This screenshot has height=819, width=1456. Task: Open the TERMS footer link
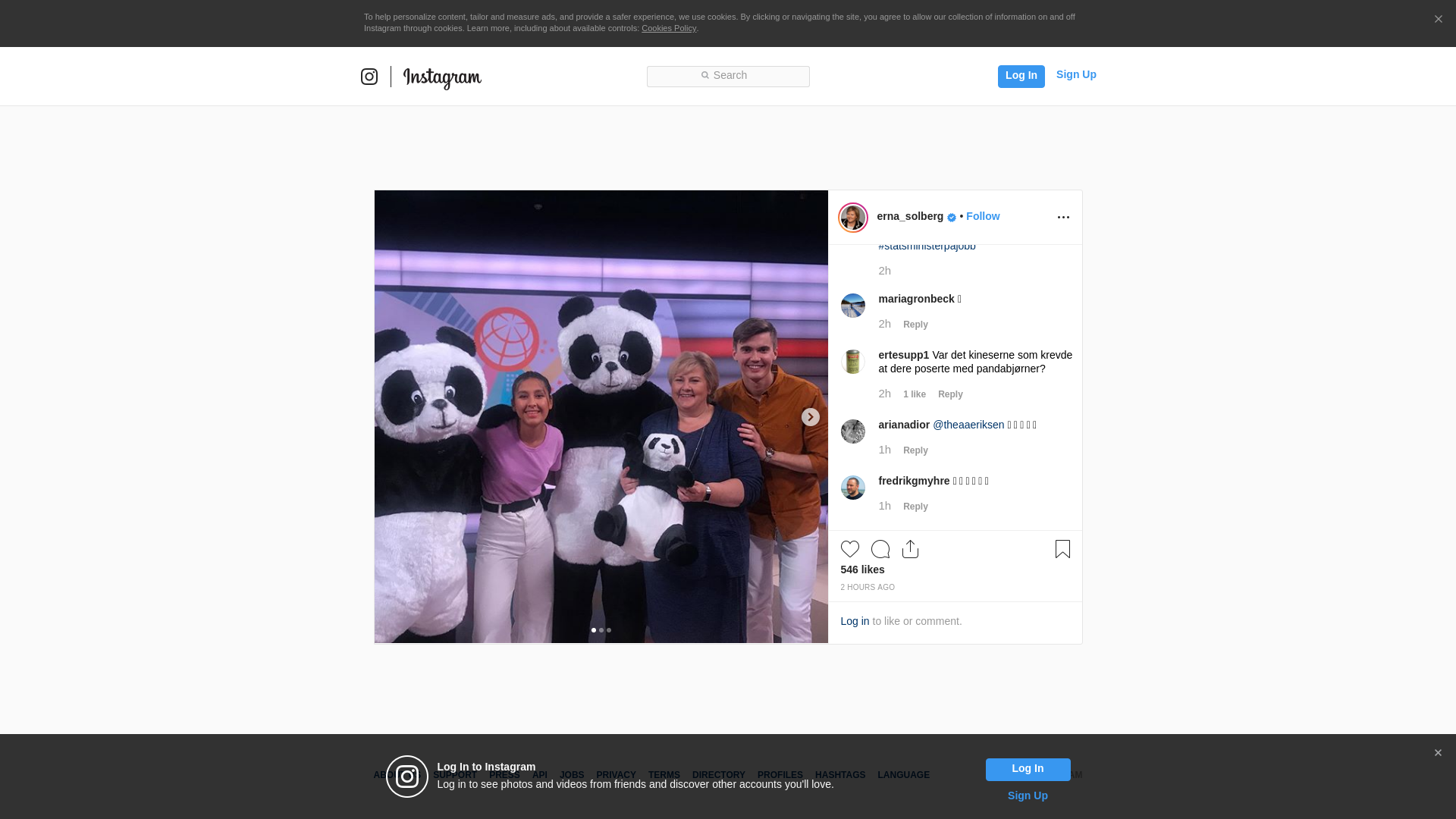(x=664, y=775)
